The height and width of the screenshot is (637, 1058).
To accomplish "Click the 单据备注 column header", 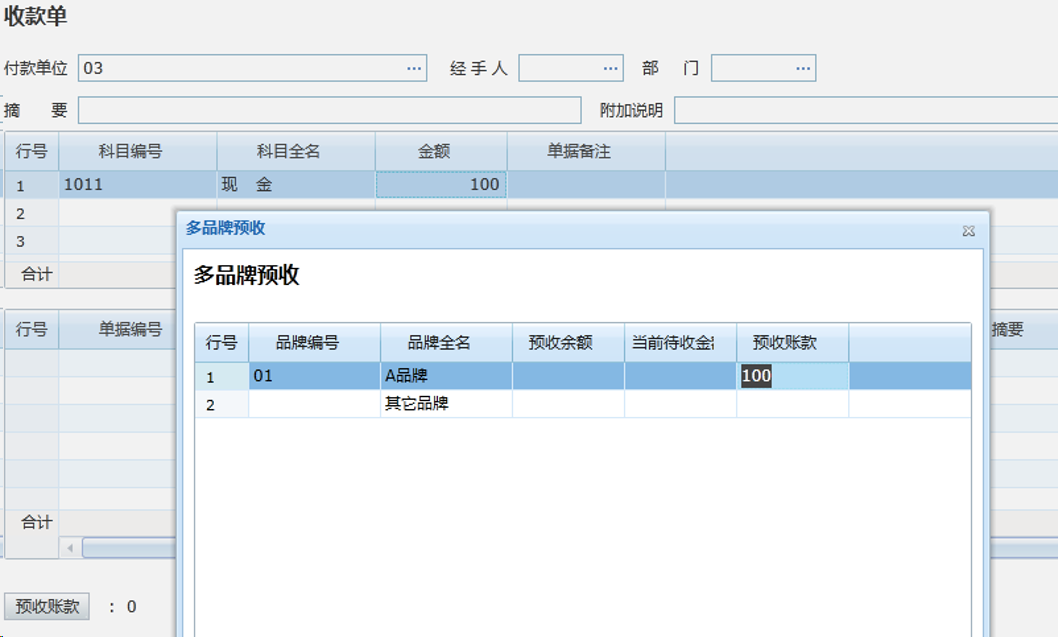I will coord(578,152).
